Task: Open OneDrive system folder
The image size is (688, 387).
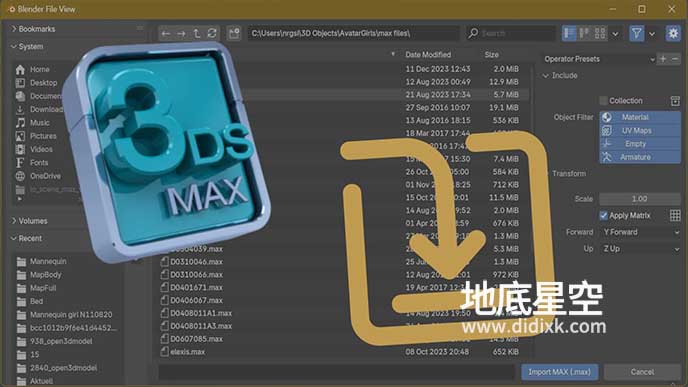Action: click(x=39, y=176)
